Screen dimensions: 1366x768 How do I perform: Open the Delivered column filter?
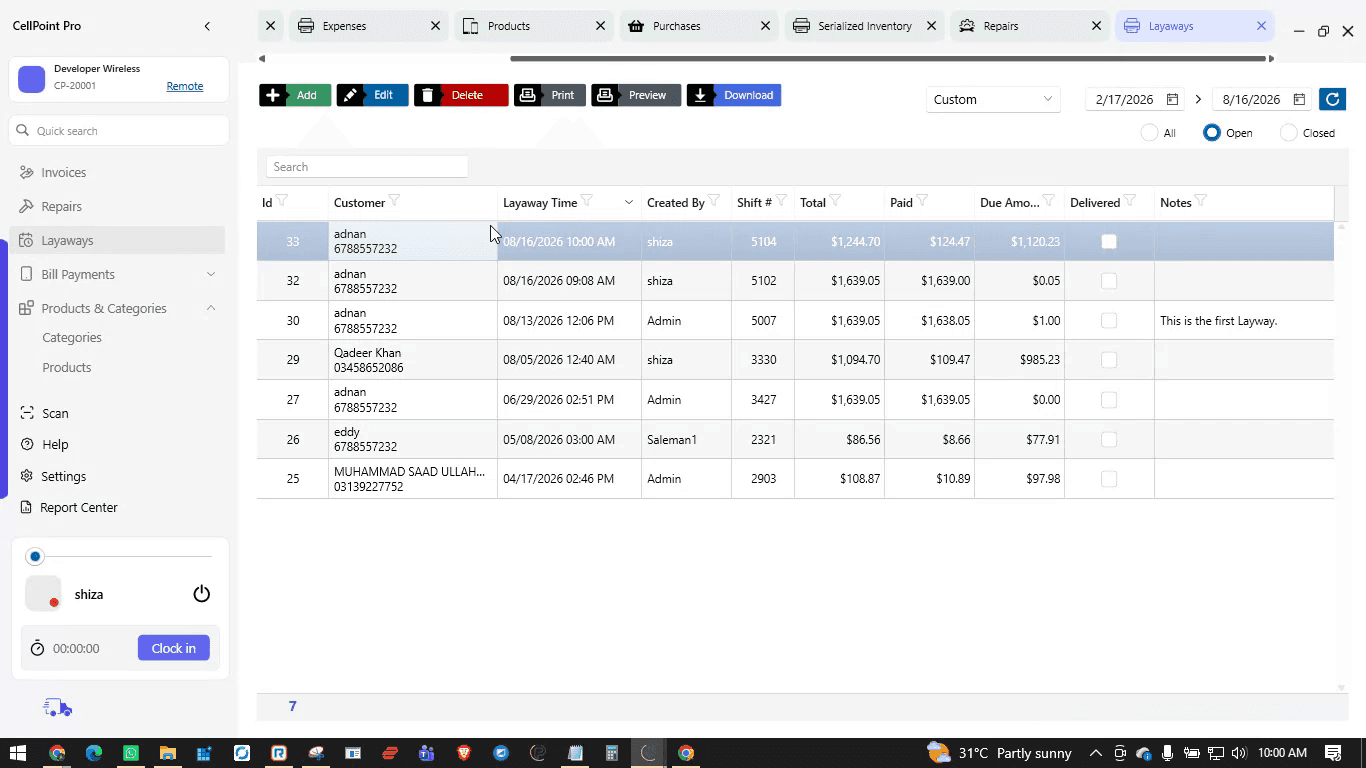pos(1129,201)
